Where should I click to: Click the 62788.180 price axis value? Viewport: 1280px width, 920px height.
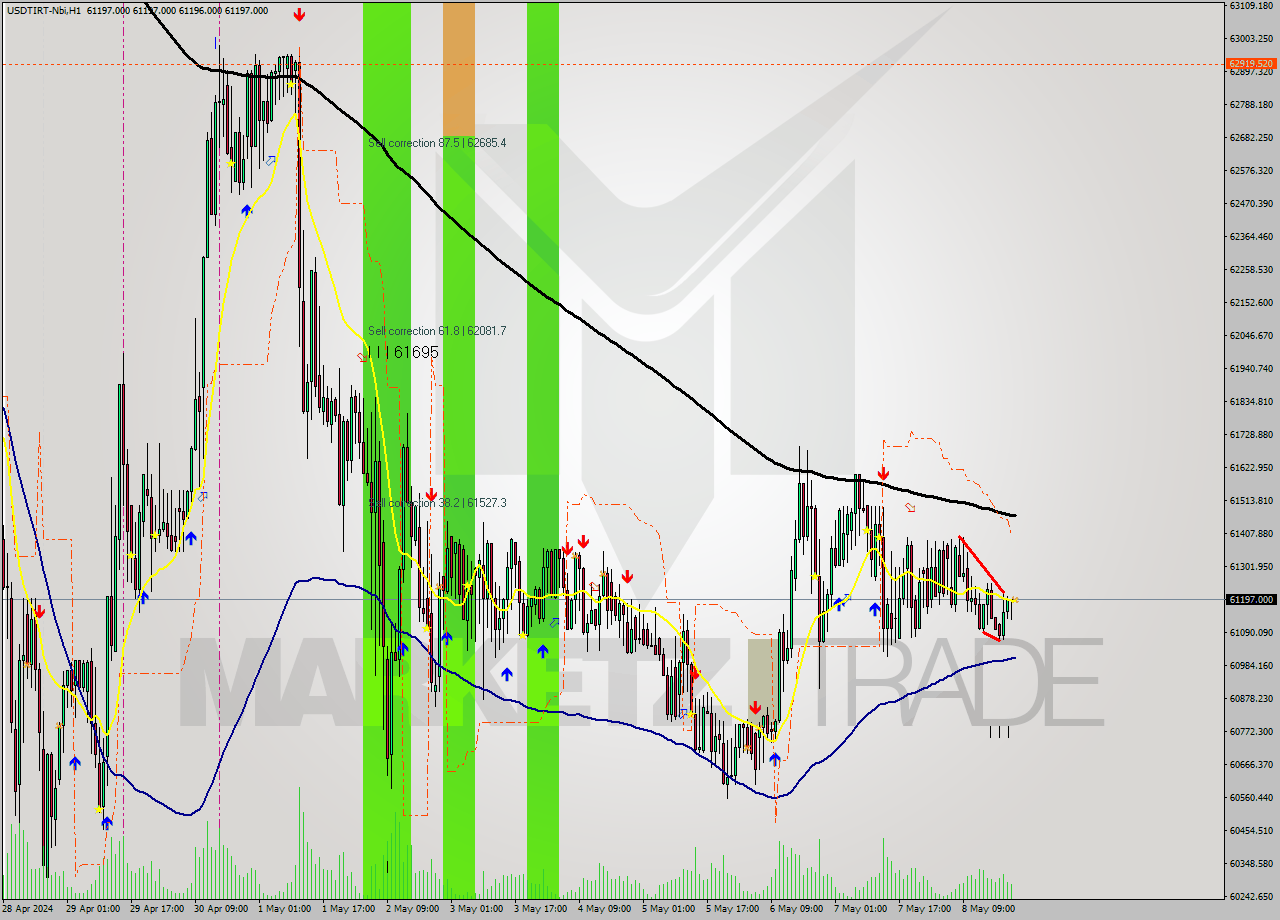[1251, 104]
